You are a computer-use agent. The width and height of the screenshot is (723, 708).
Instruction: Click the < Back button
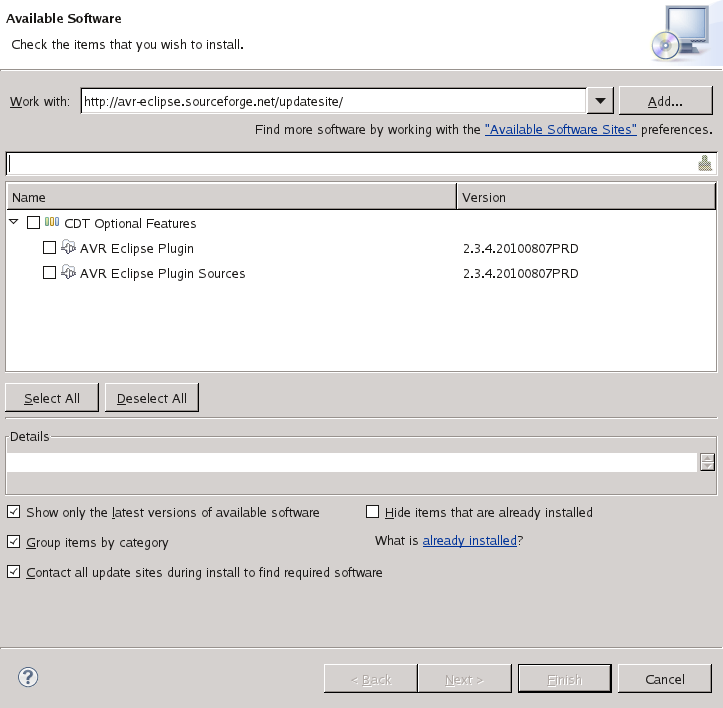coord(371,678)
